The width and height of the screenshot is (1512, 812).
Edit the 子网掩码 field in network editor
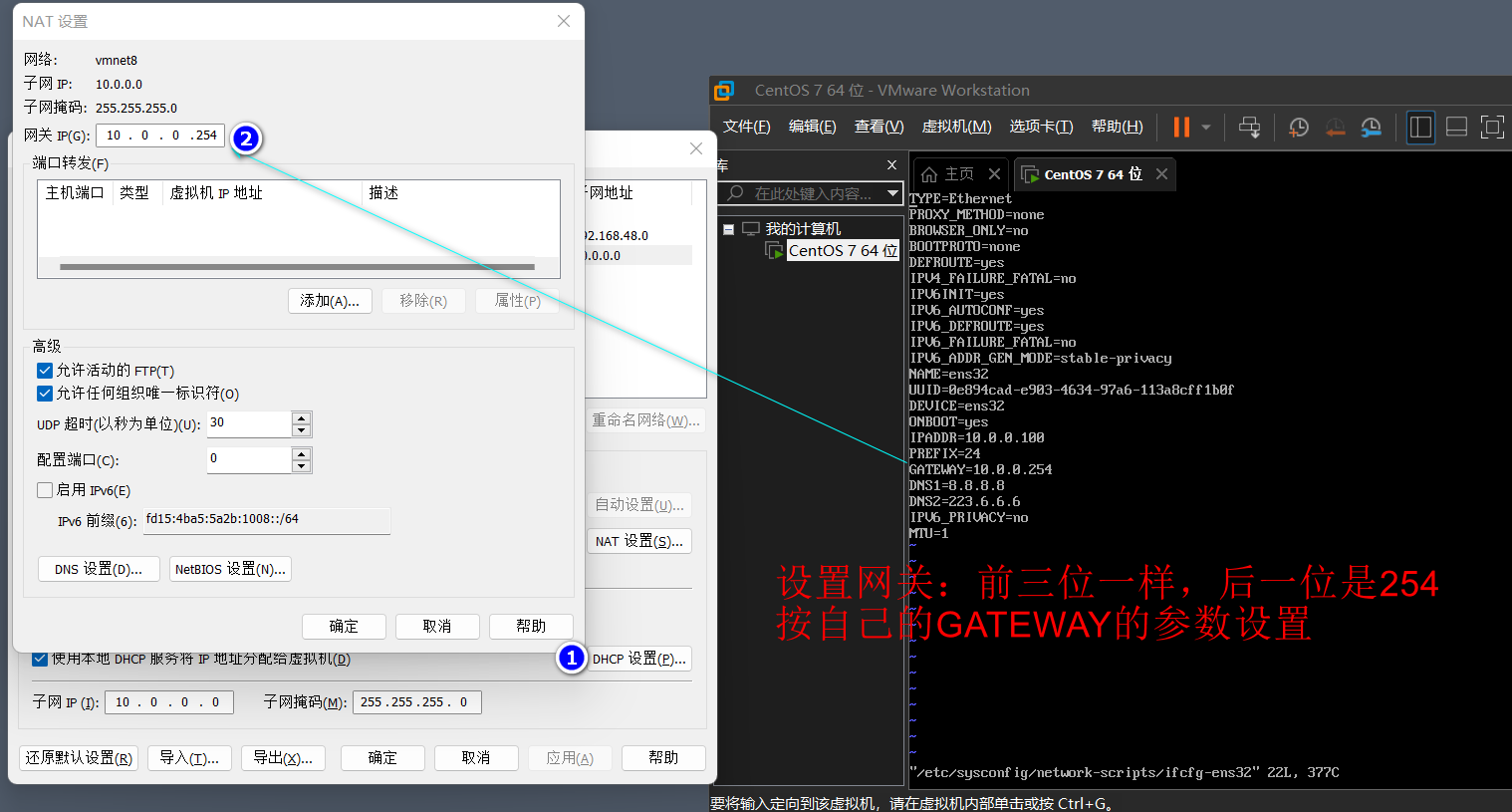[417, 702]
